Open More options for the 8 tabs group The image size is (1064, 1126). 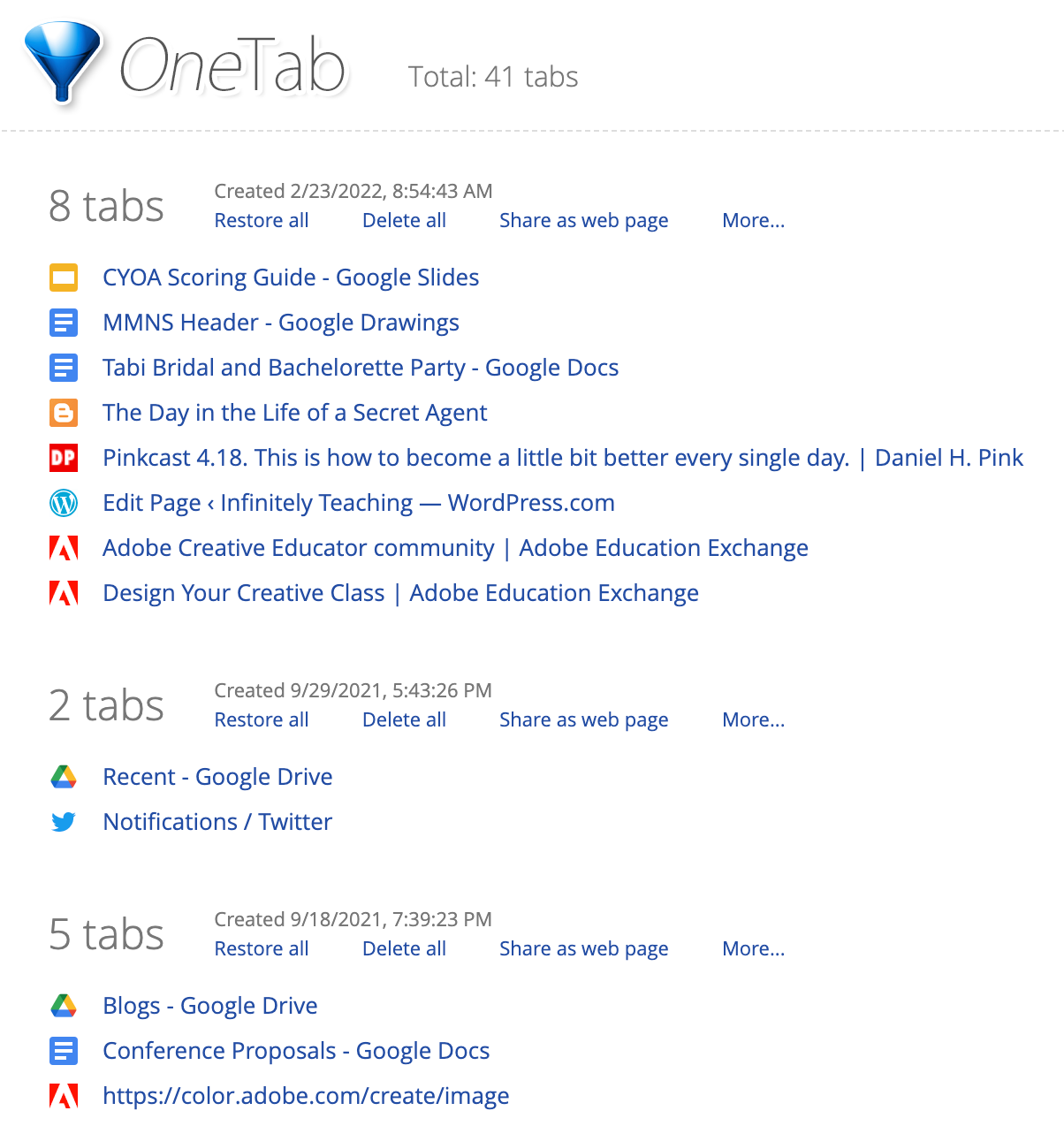pyautogui.click(x=753, y=221)
